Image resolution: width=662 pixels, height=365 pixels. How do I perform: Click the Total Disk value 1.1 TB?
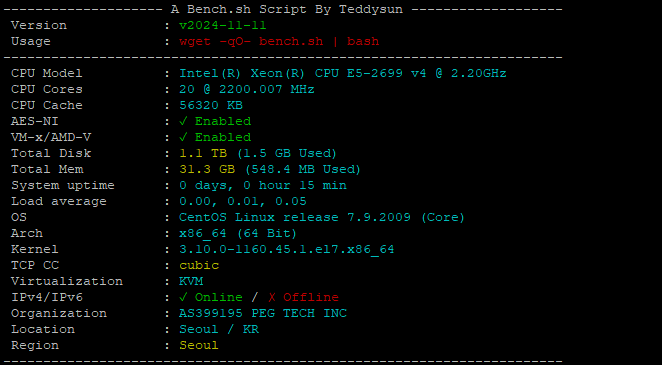pyautogui.click(x=203, y=153)
